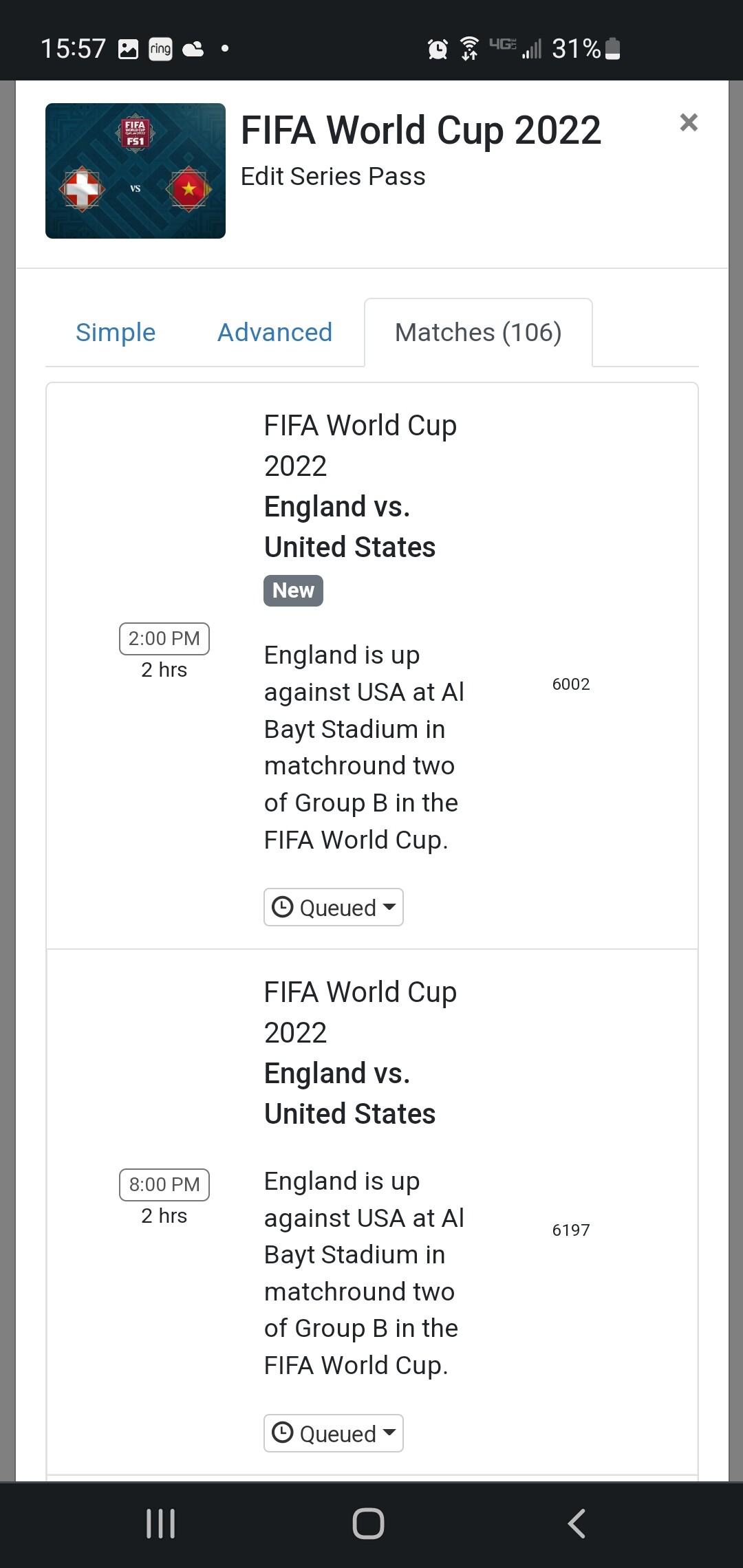Tap the Android recent apps button
Image resolution: width=743 pixels, height=1568 pixels.
tap(161, 1523)
